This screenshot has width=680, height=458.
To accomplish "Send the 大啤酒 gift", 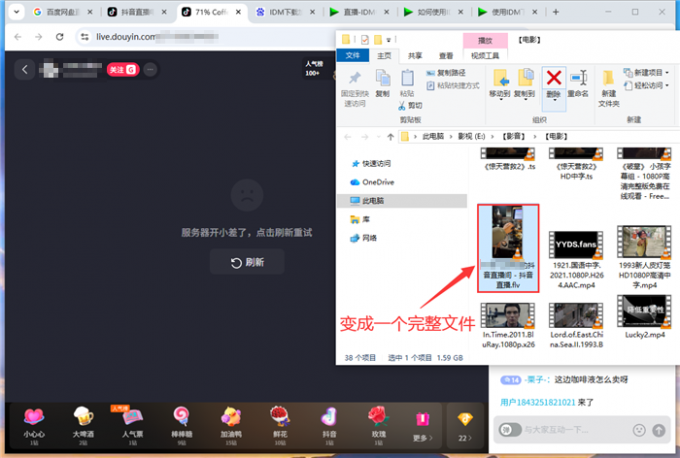I will pyautogui.click(x=83, y=425).
